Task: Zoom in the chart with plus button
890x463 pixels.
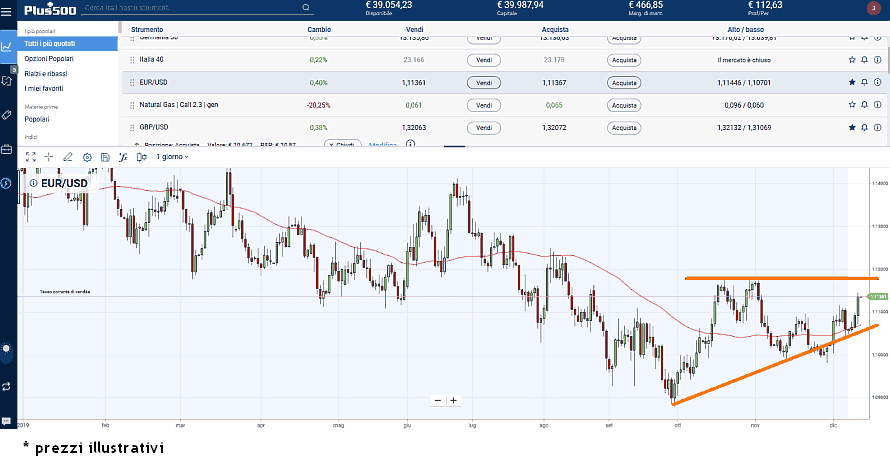Action: click(x=453, y=400)
